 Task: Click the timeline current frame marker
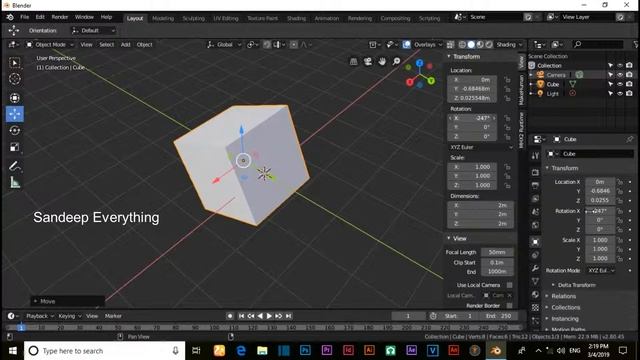click(21, 327)
